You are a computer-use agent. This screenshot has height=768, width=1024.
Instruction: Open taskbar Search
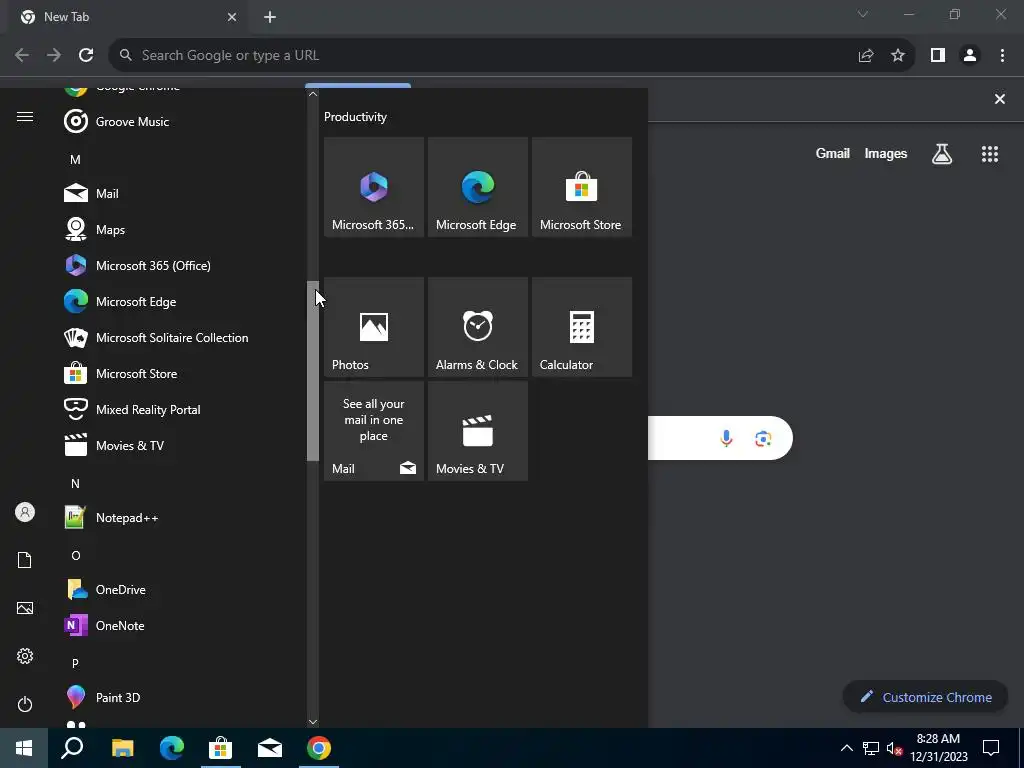click(x=72, y=748)
